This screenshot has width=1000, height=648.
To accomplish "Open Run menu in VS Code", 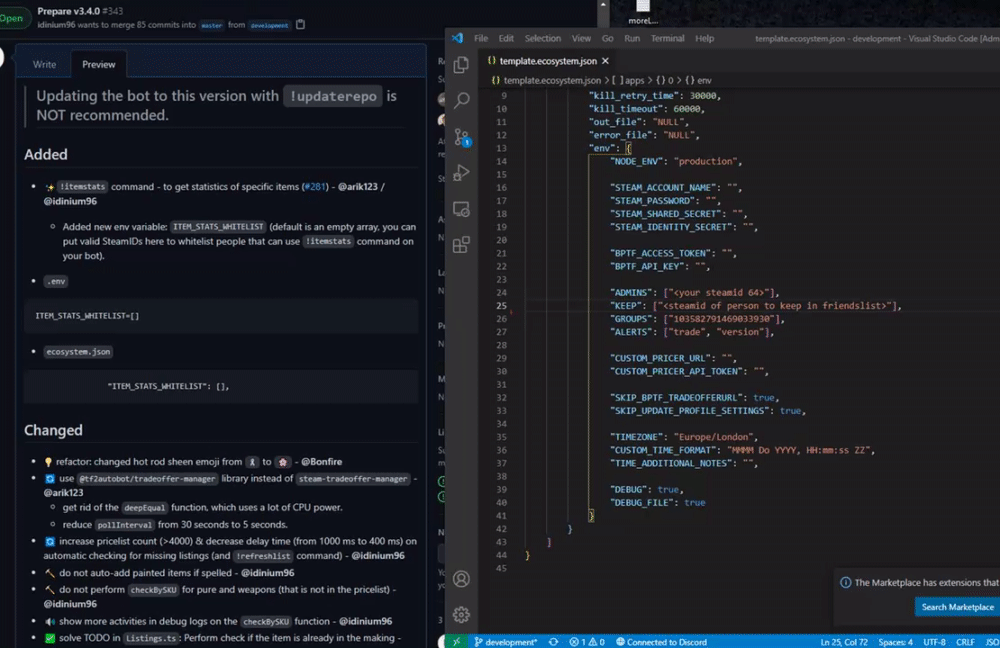I will point(632,38).
